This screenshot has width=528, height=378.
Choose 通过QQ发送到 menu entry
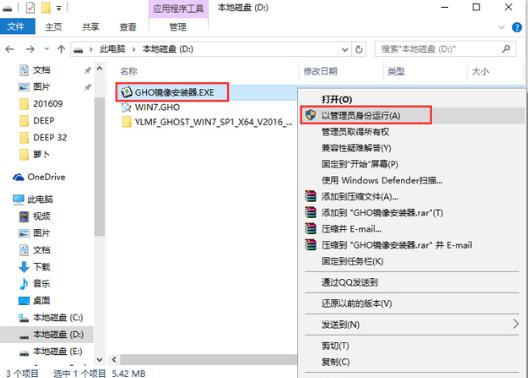pos(350,282)
